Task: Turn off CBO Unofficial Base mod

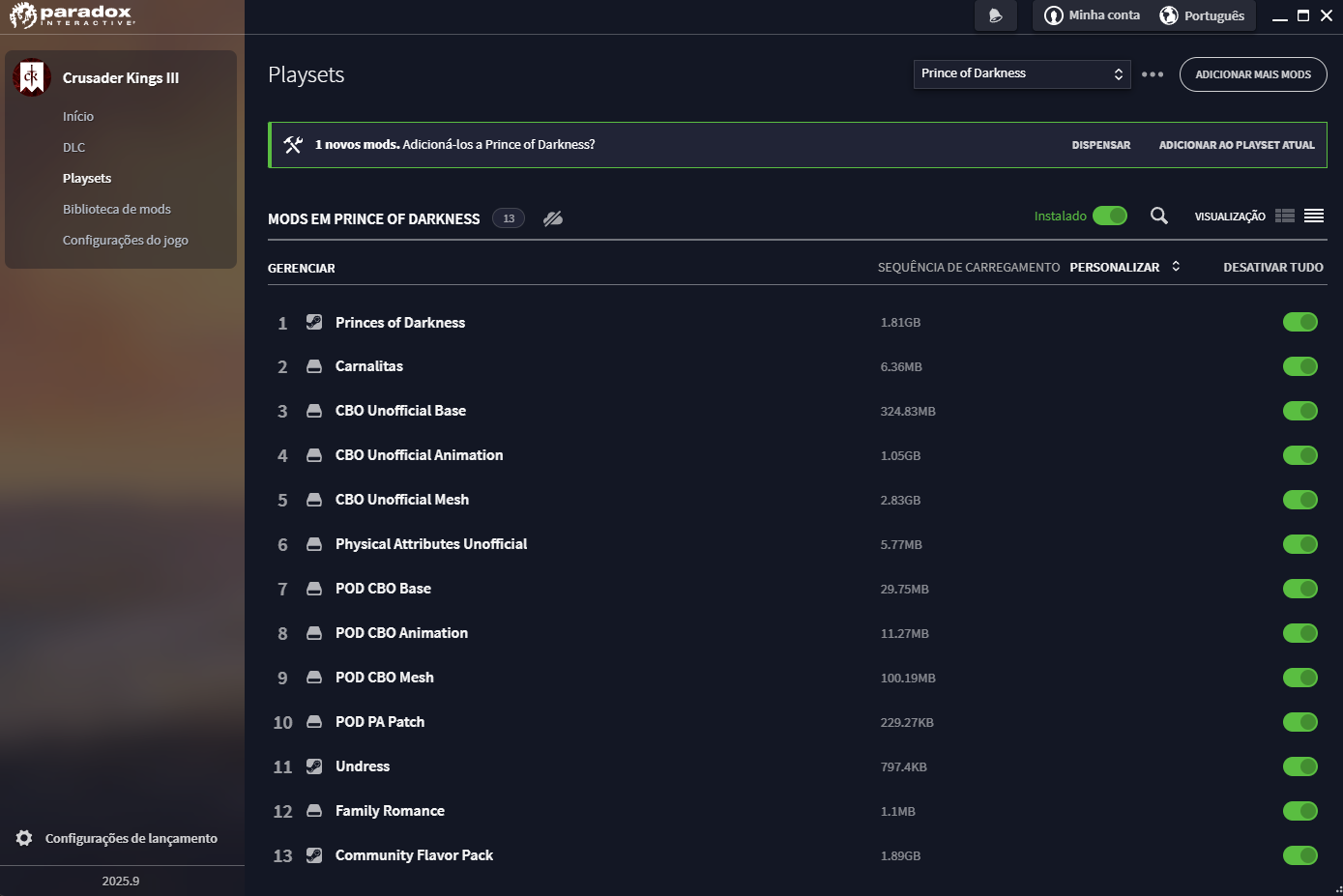Action: coord(1300,411)
